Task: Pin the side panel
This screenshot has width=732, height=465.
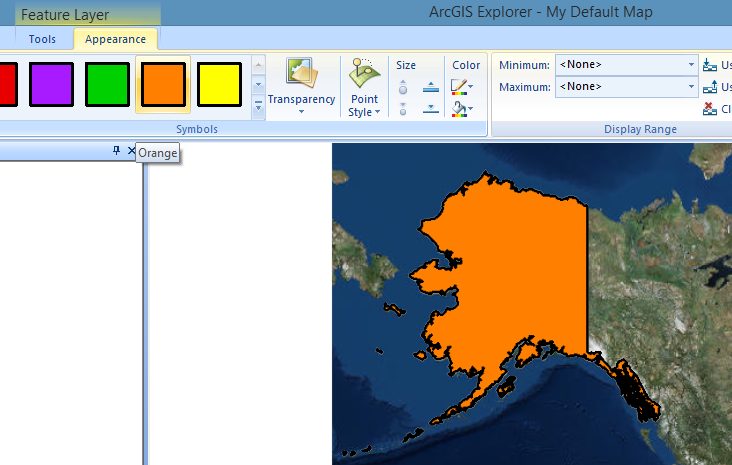Action: (116, 150)
